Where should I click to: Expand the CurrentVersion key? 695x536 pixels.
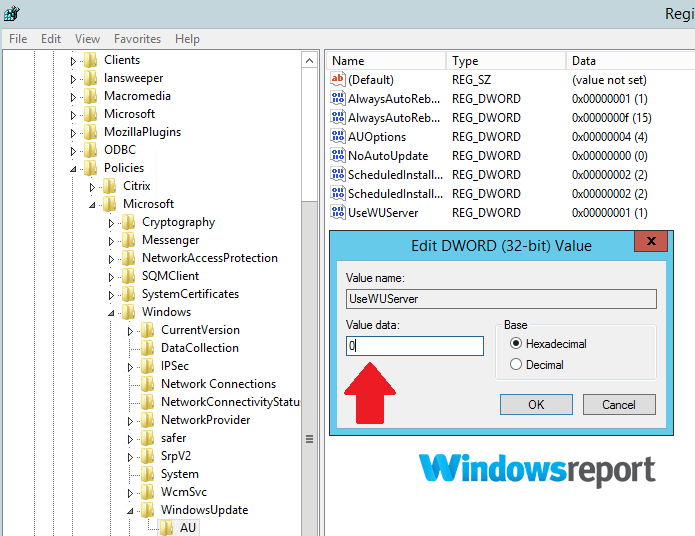(x=130, y=331)
